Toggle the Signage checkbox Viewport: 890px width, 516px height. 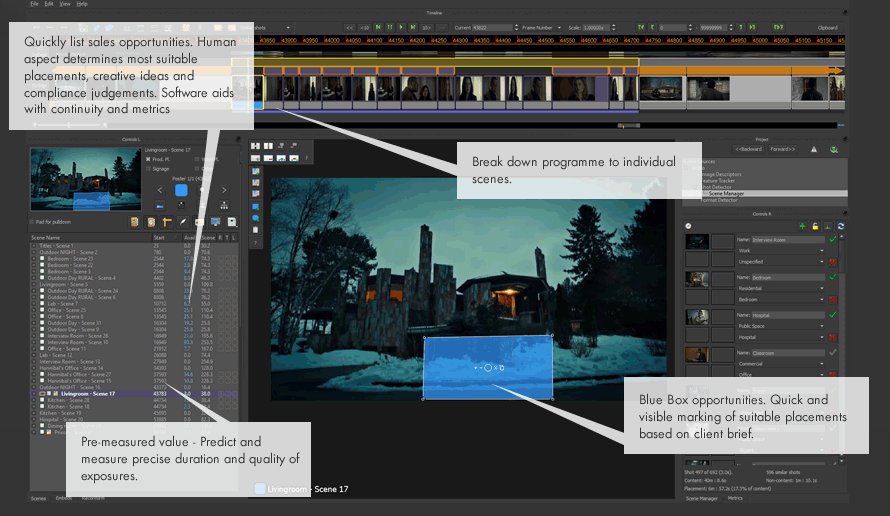click(x=148, y=169)
